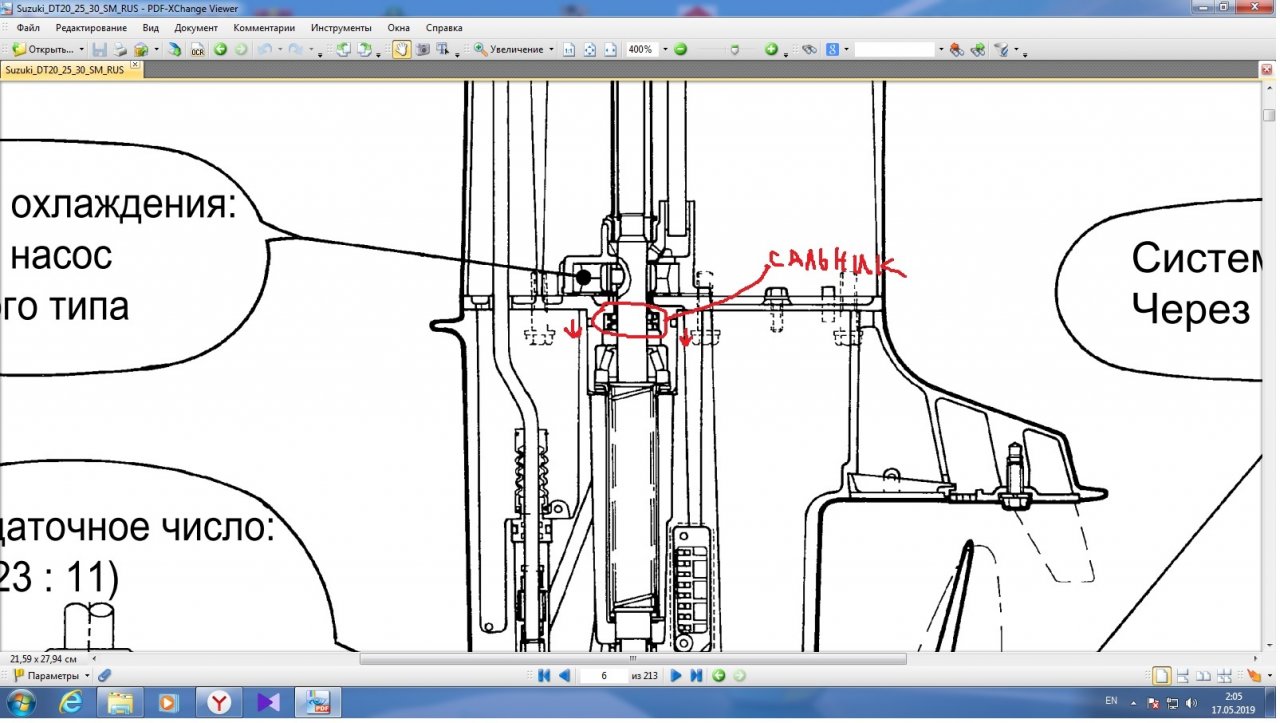The height and width of the screenshot is (723, 1280).
Task: Click the Snapshot camera tool
Action: [422, 49]
